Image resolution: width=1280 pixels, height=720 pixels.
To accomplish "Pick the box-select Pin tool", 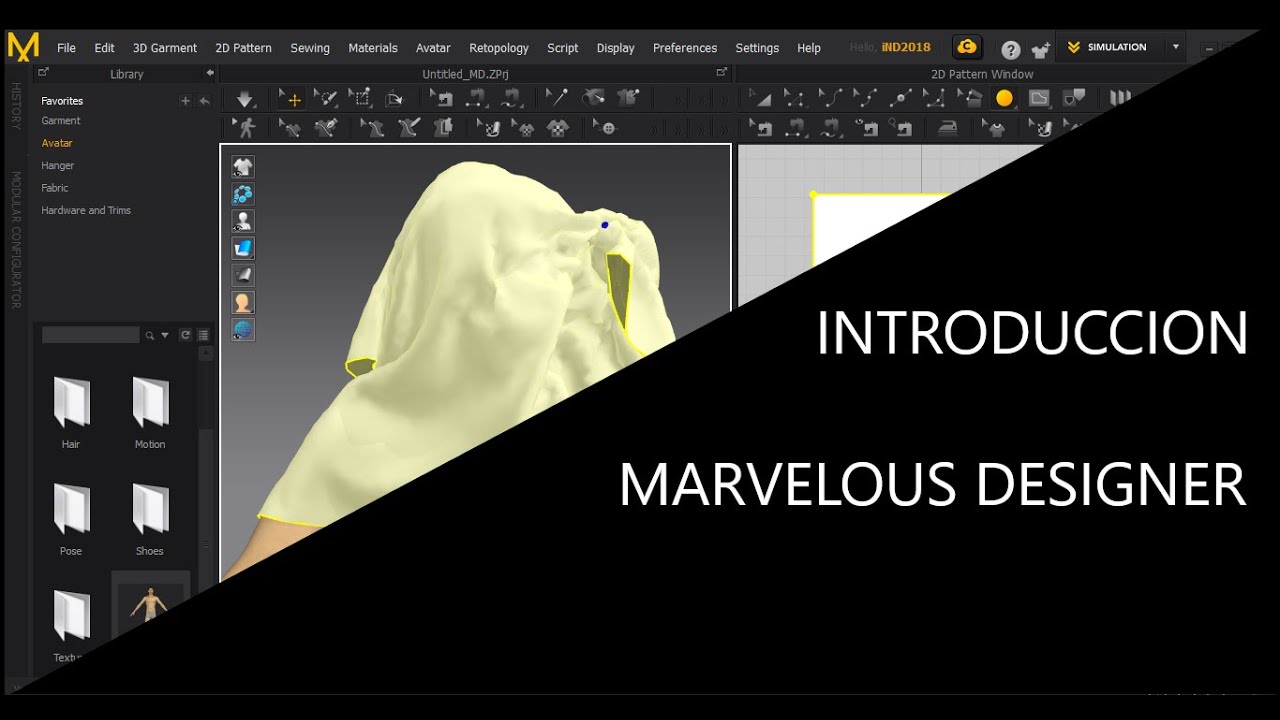I will (360, 98).
